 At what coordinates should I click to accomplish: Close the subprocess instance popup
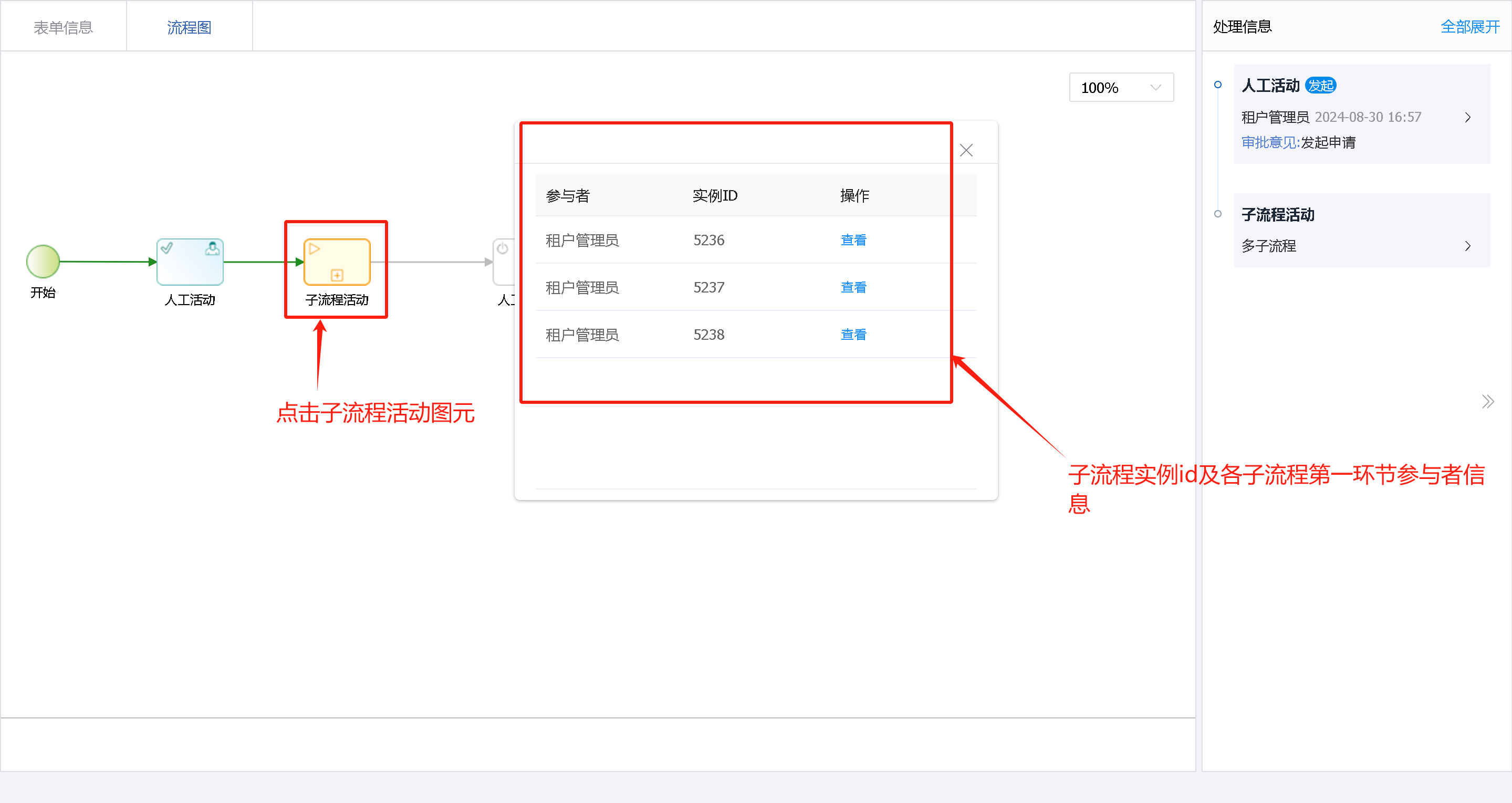tap(966, 150)
